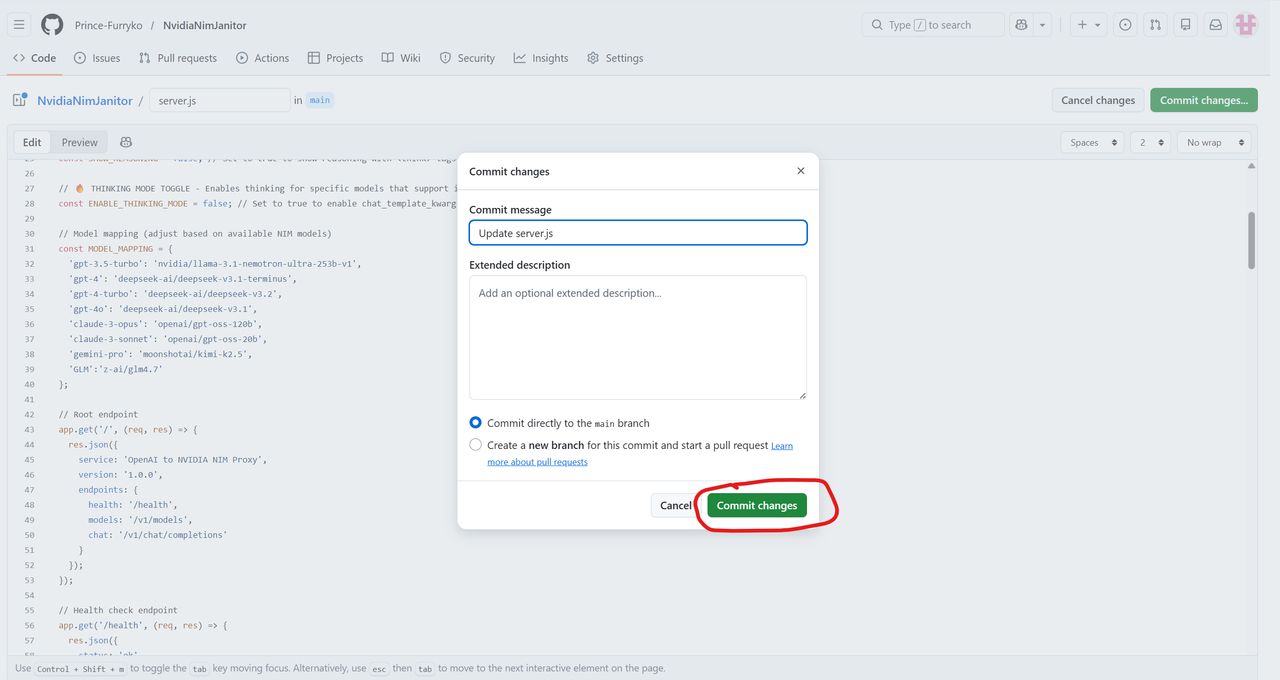Click the search box in header

[932, 25]
